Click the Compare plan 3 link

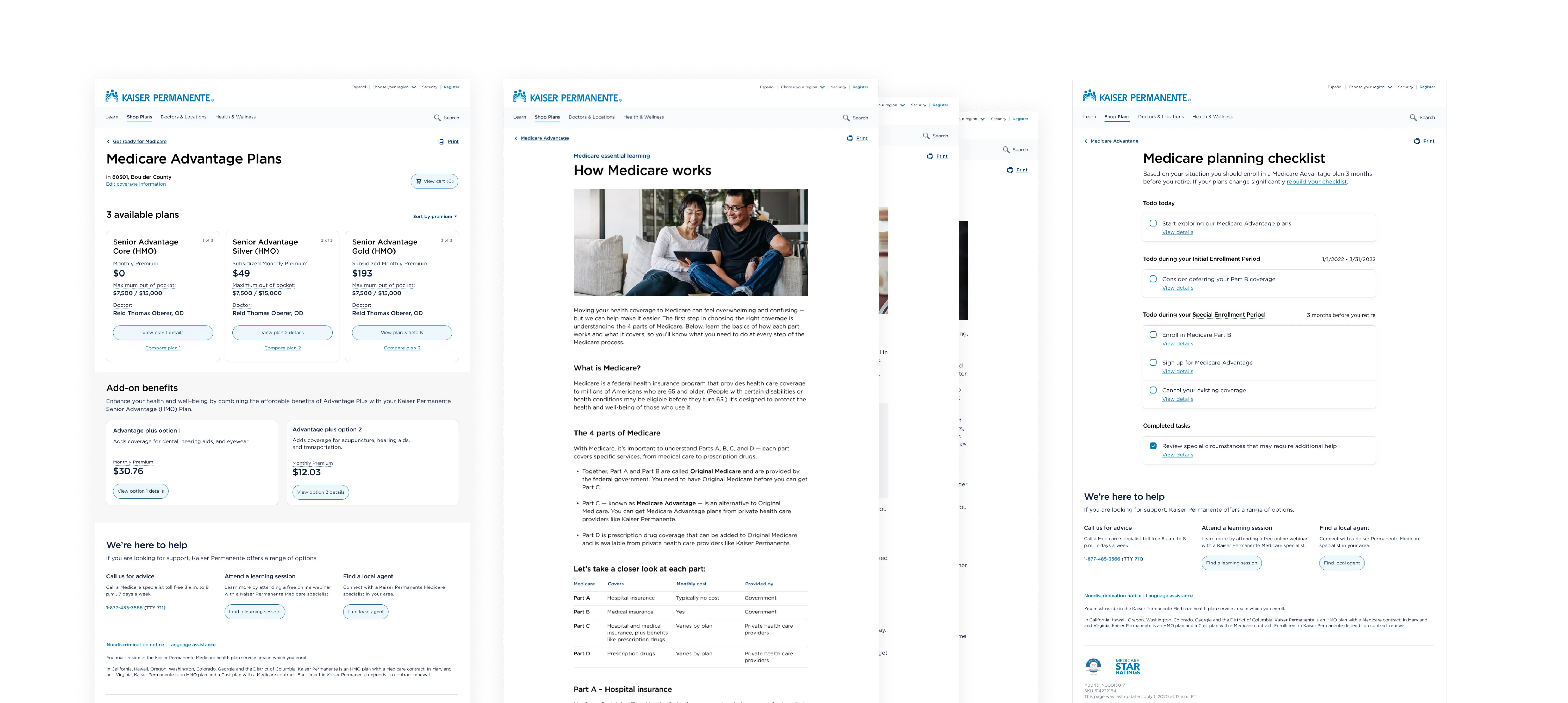tap(402, 348)
